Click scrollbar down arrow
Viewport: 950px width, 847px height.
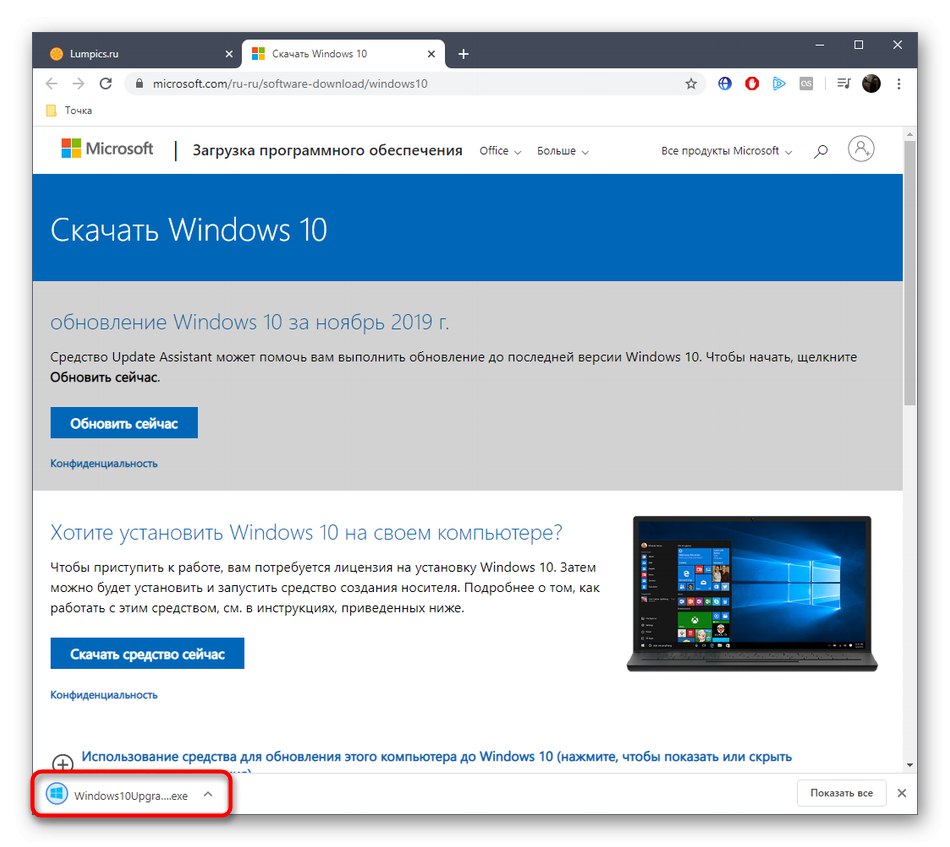909,765
